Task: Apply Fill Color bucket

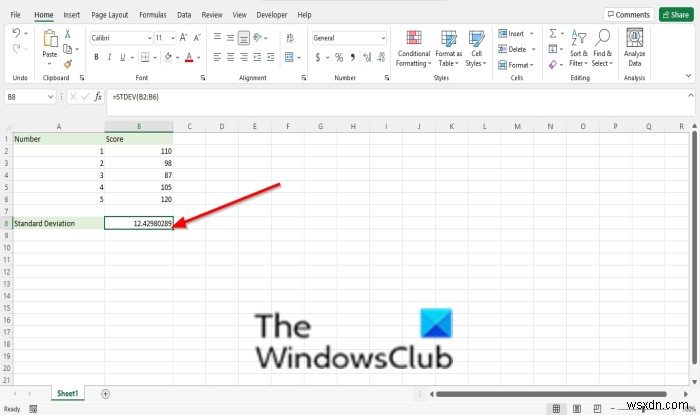Action: coord(168,57)
